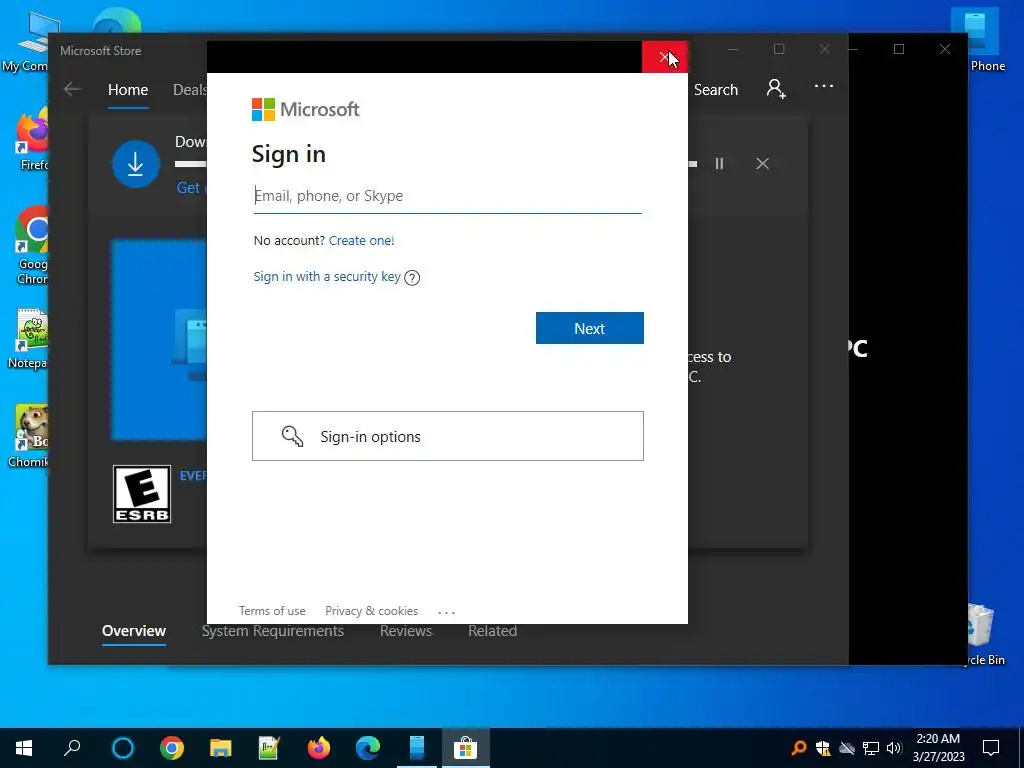Open Search in Microsoft Store
The width and height of the screenshot is (1024, 768).
(x=716, y=90)
